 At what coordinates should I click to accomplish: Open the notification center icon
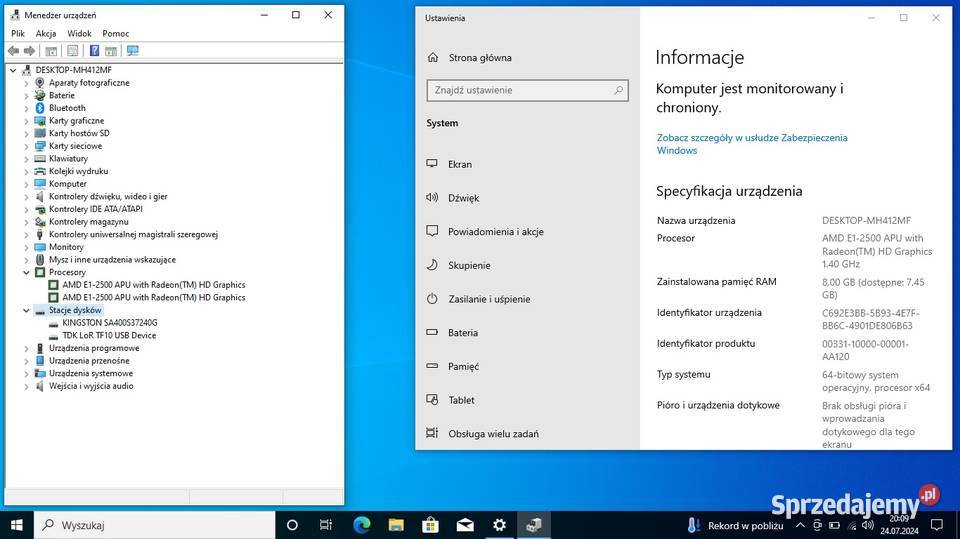tap(937, 525)
